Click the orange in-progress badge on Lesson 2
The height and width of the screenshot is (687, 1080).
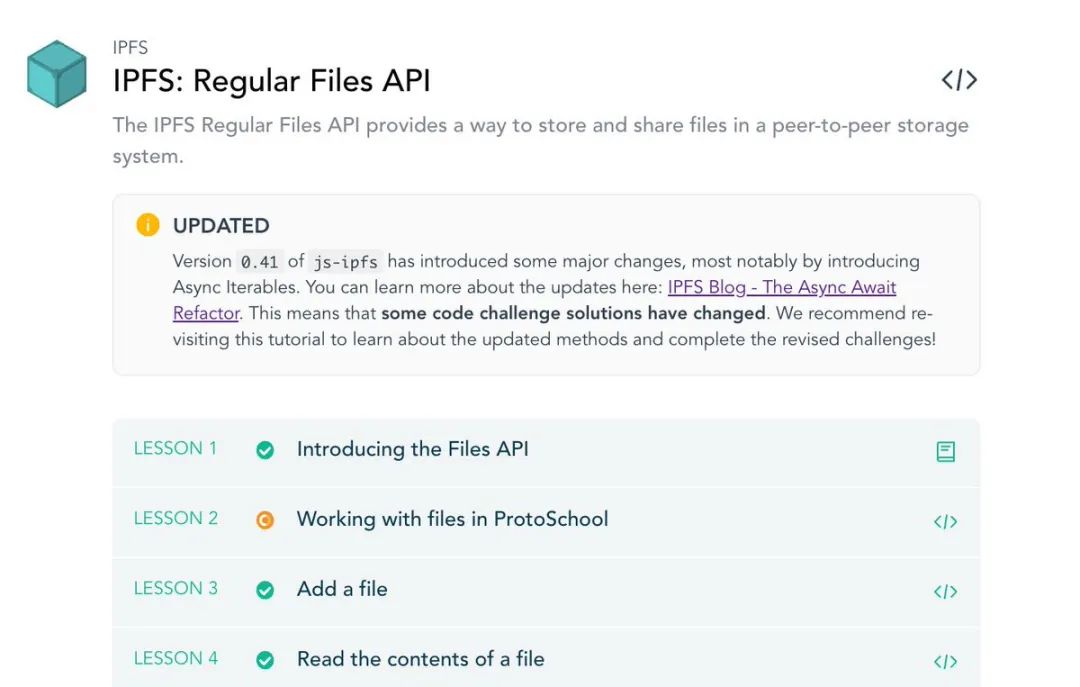click(x=265, y=520)
